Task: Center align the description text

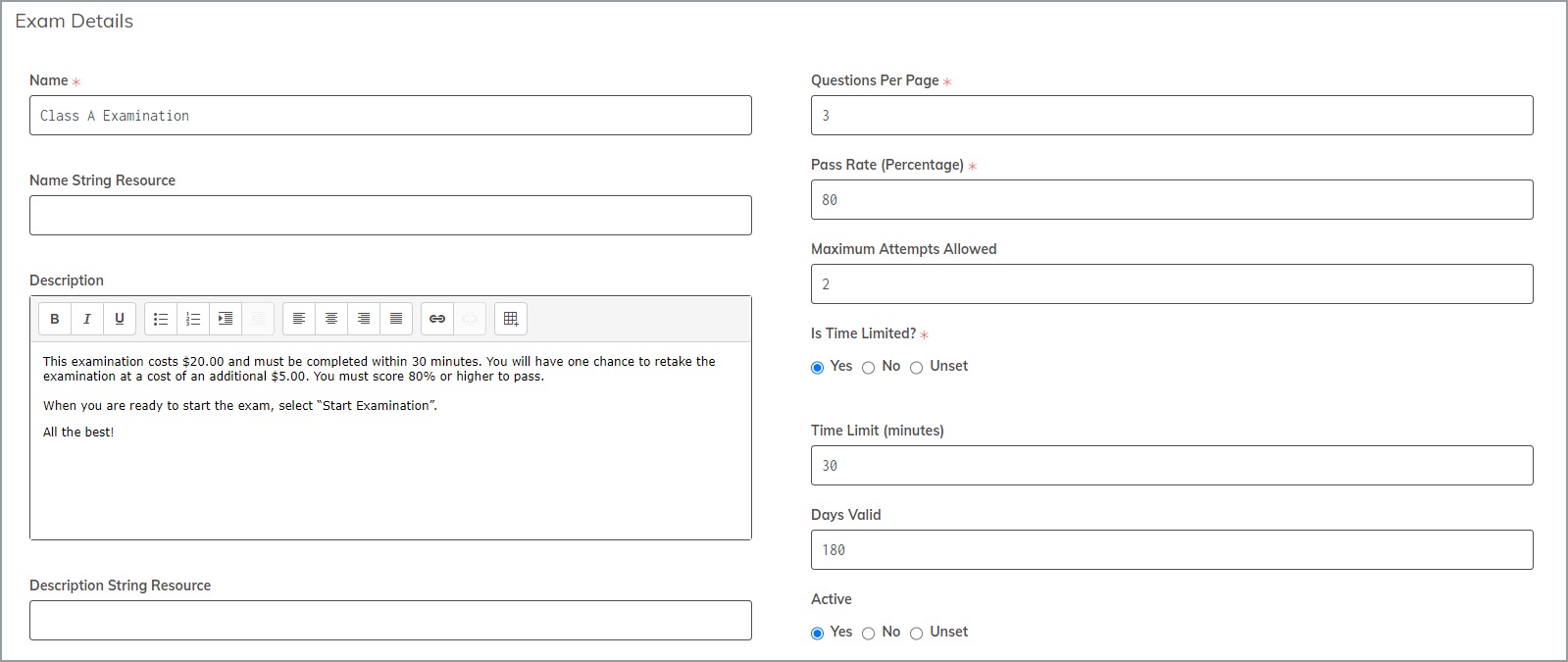Action: pos(331,319)
